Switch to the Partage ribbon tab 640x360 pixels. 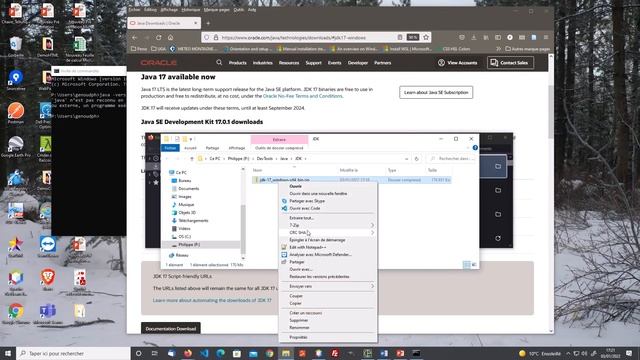[x=212, y=148]
